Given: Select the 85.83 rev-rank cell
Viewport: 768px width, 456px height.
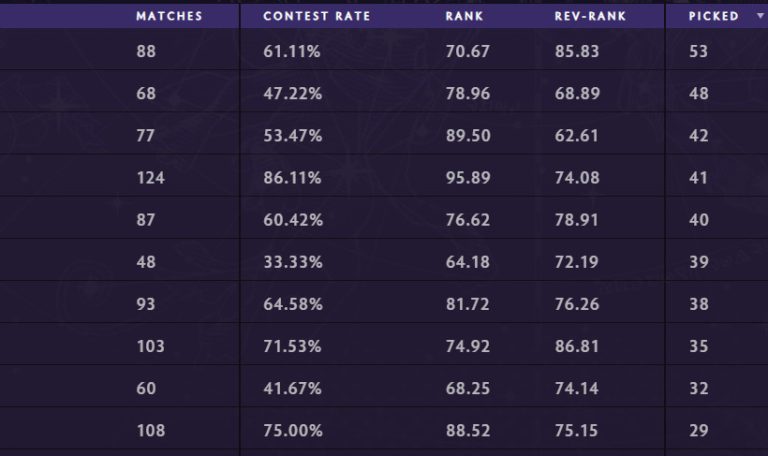Looking at the screenshot, I should (x=576, y=52).
